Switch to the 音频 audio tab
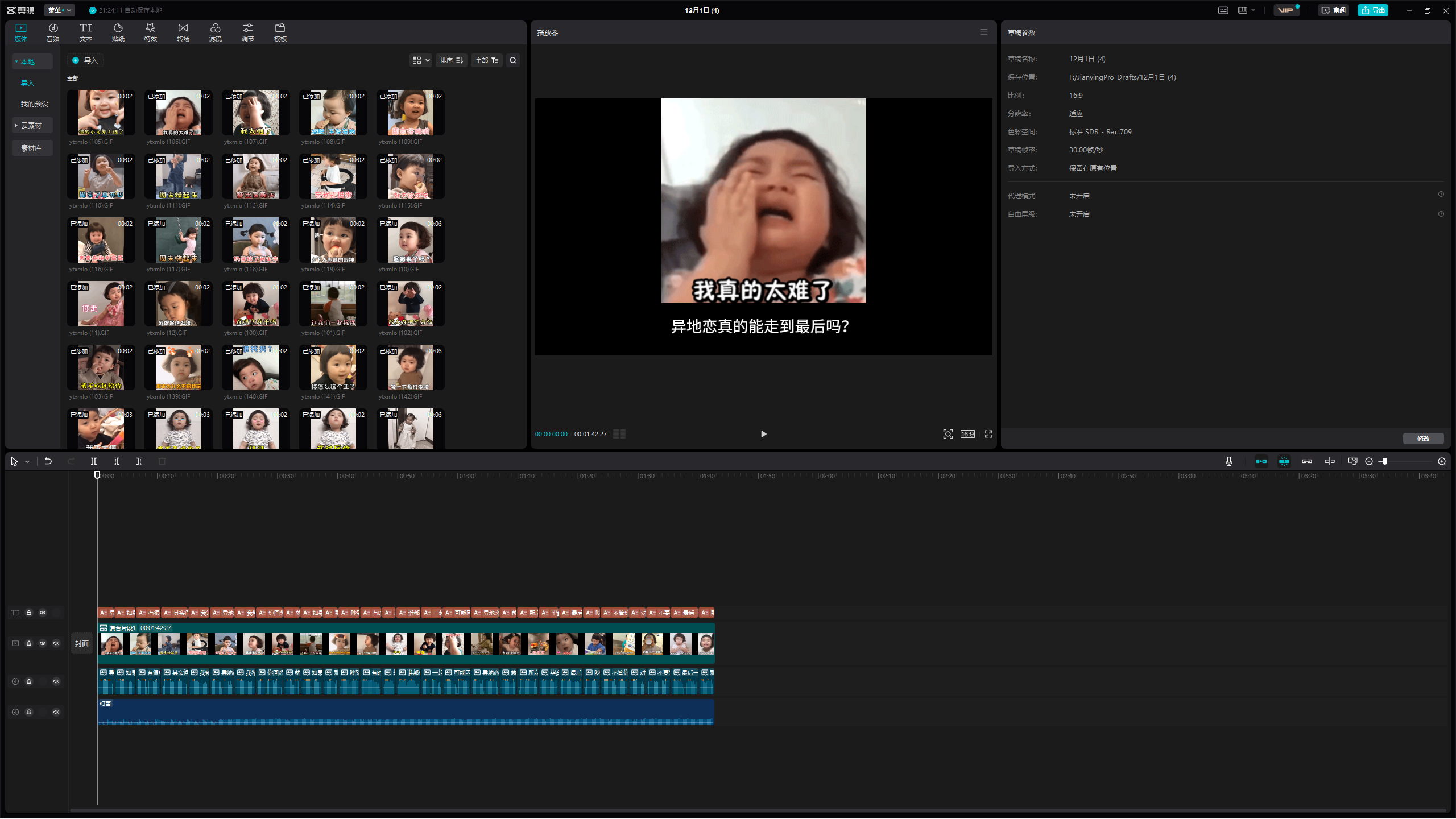Image resolution: width=1456 pixels, height=819 pixels. pyautogui.click(x=53, y=32)
